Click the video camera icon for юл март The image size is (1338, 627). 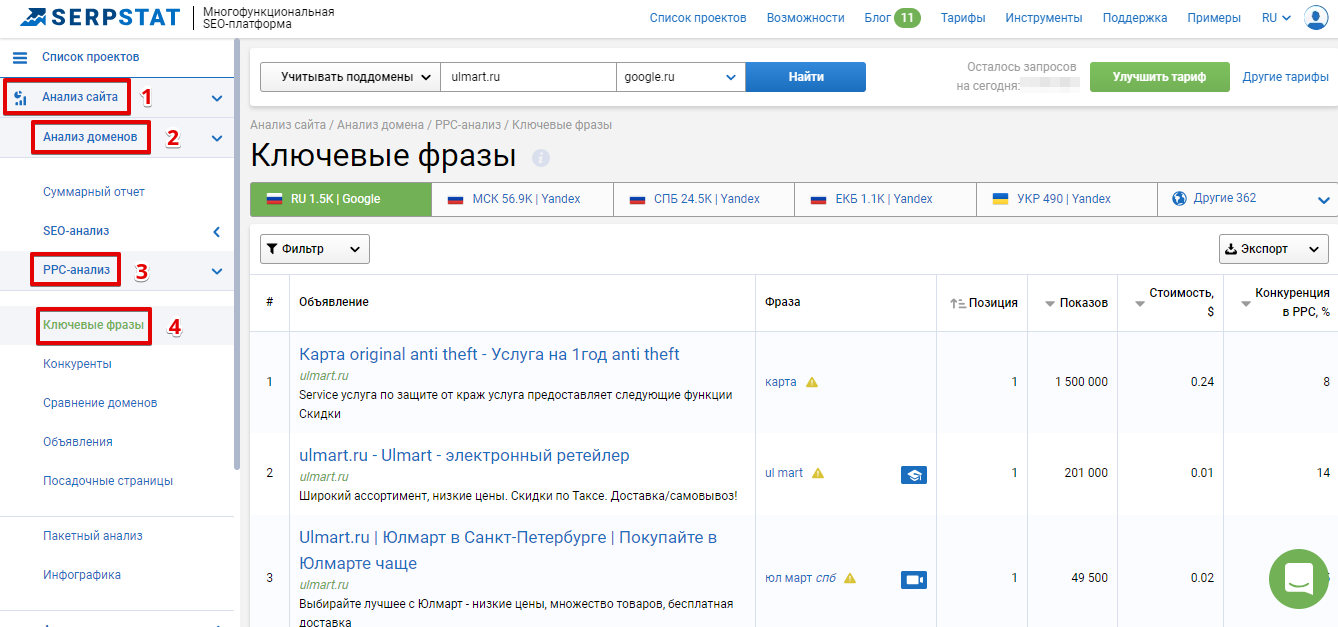[x=913, y=580]
